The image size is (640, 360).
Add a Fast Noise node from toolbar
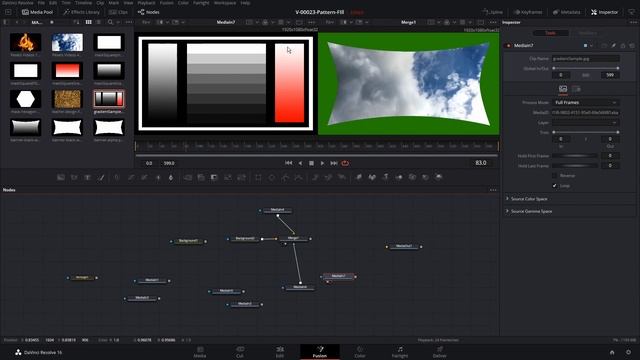pyautogui.click(x=74, y=177)
